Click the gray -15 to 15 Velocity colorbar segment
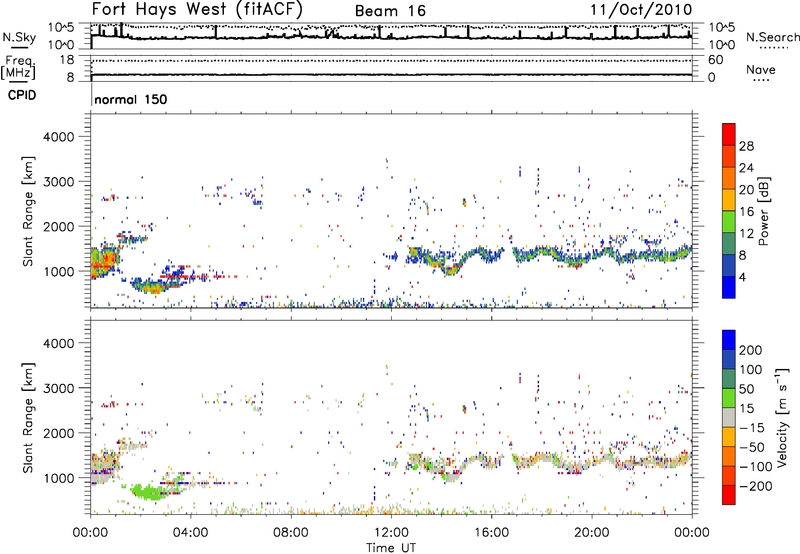800x554 pixels. (729, 417)
